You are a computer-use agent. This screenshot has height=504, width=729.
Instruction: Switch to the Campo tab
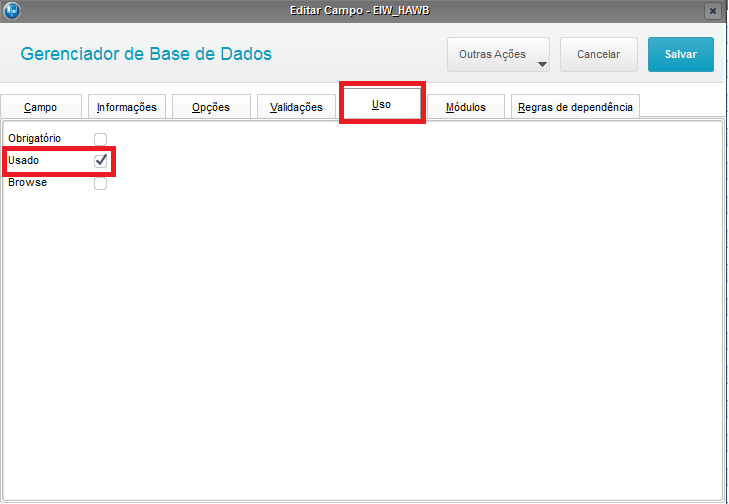(41, 107)
